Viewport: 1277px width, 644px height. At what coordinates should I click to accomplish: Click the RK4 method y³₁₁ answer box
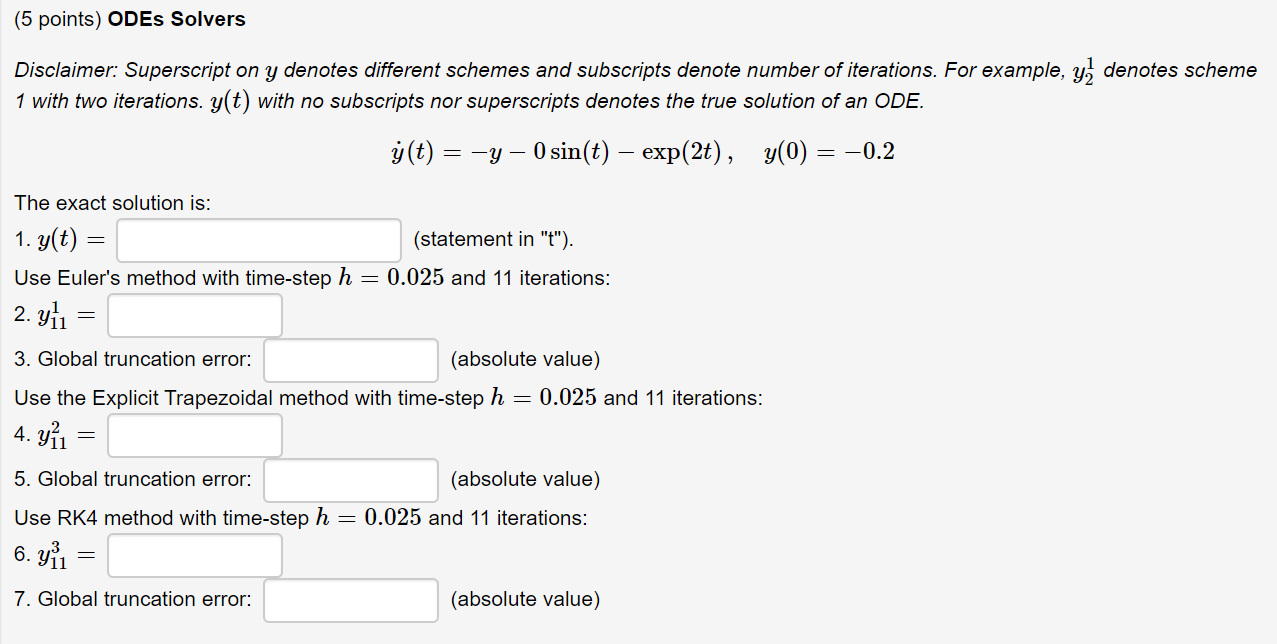pos(194,555)
